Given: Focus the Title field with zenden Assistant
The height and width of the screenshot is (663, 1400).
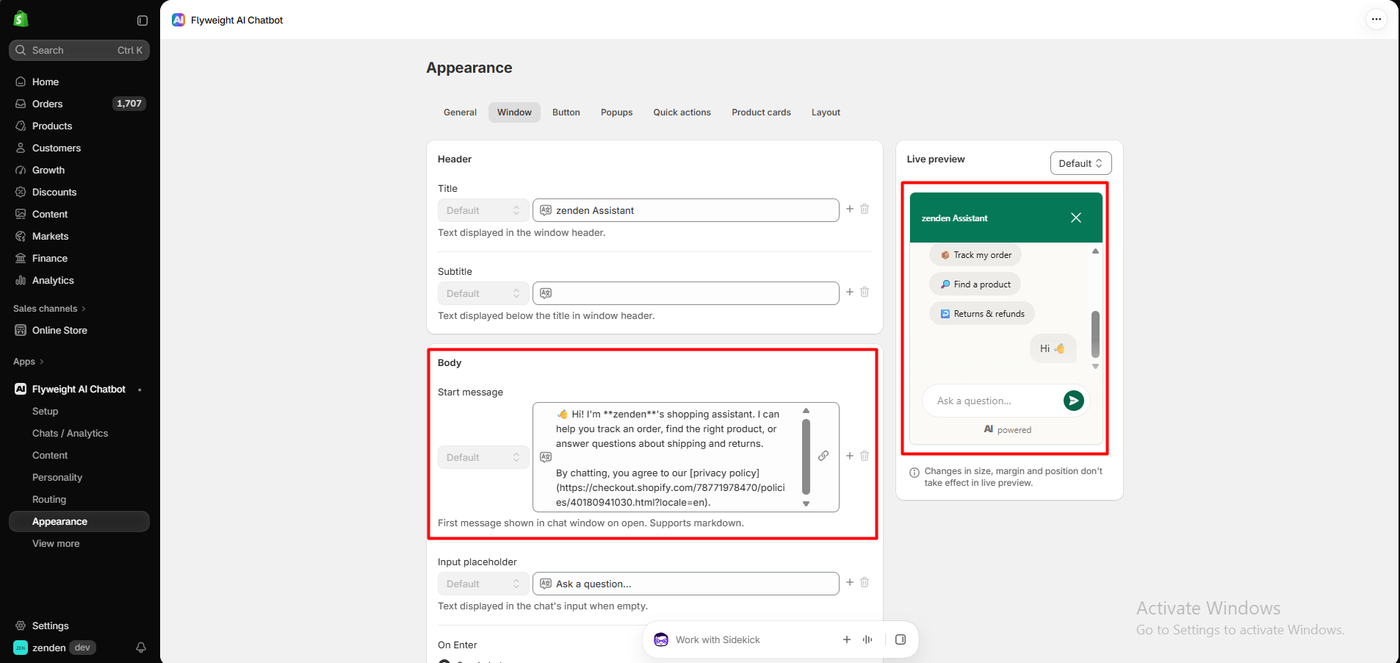Looking at the screenshot, I should pos(686,210).
